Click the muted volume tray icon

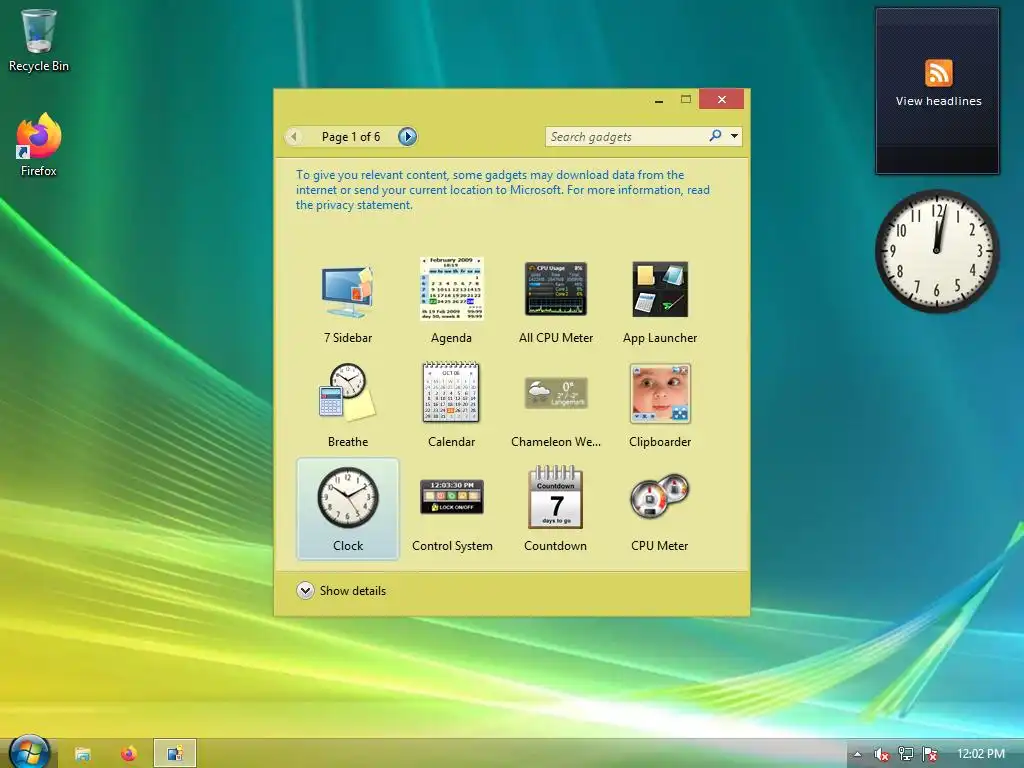point(881,754)
